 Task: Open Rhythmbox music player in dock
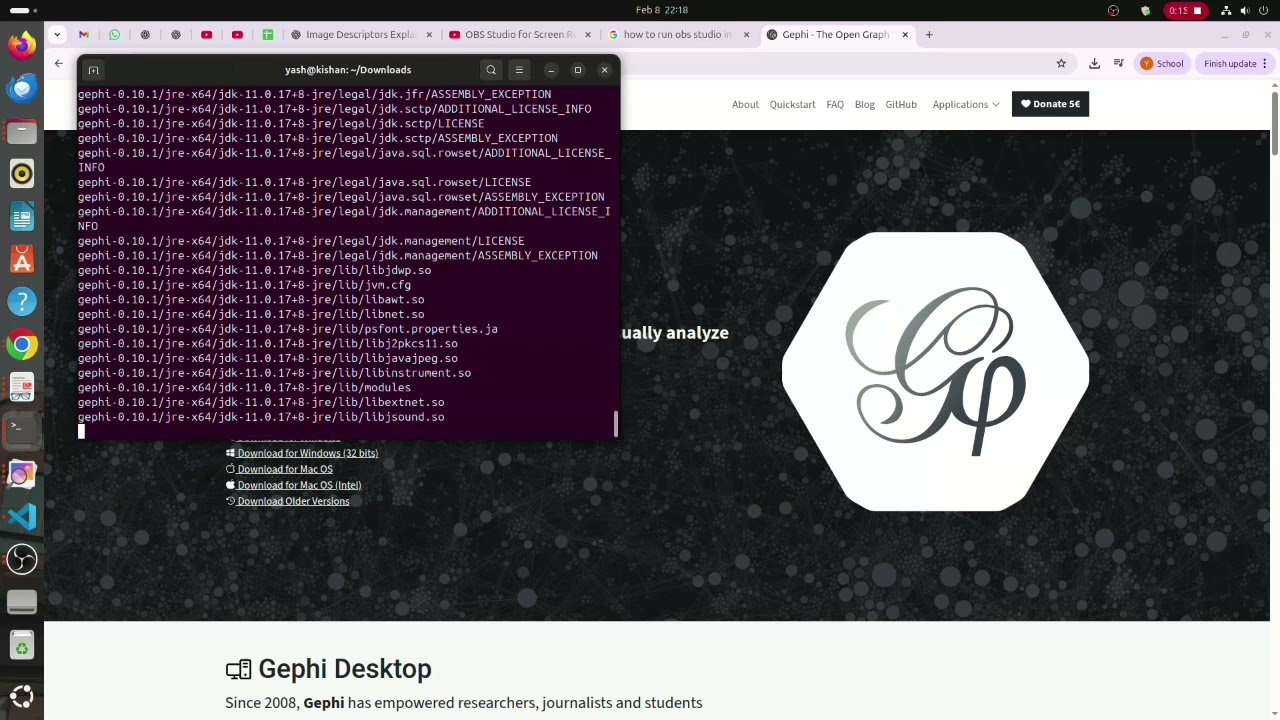22,174
